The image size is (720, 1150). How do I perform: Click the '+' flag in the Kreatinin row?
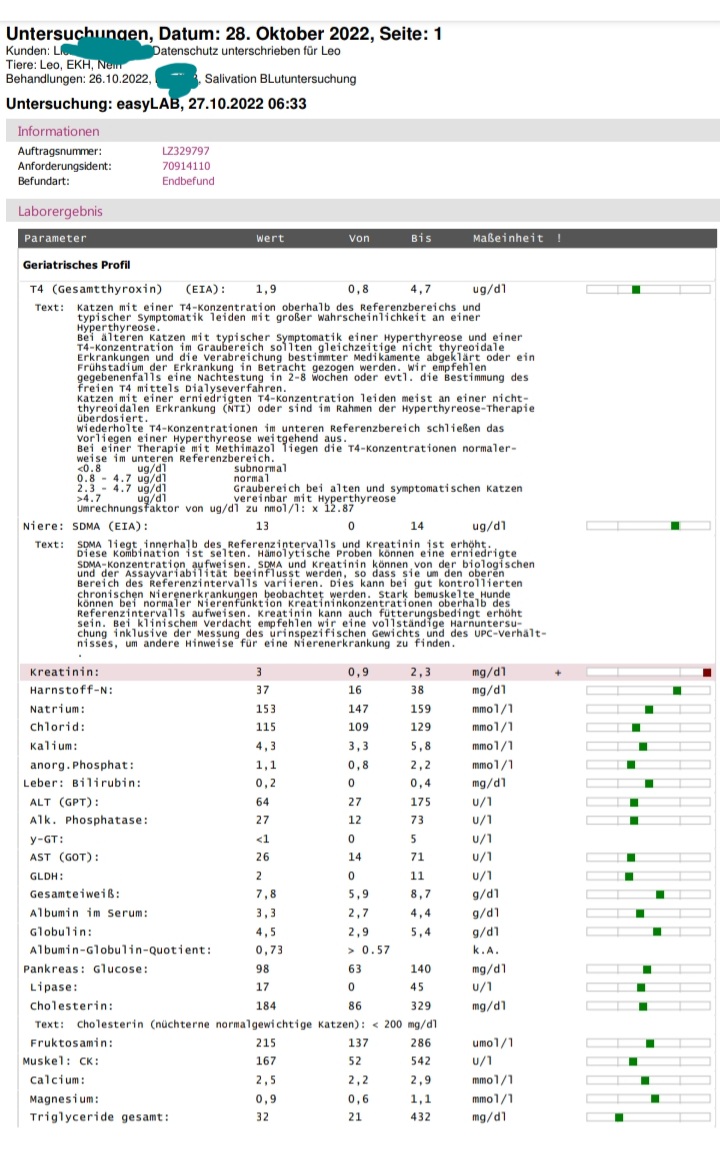click(x=558, y=673)
